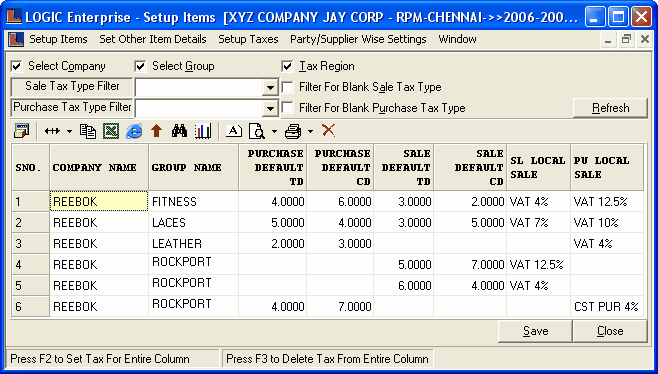Screen dimensions: 658x374
Task: Open Set Other Item Details menu
Action: pos(153,39)
